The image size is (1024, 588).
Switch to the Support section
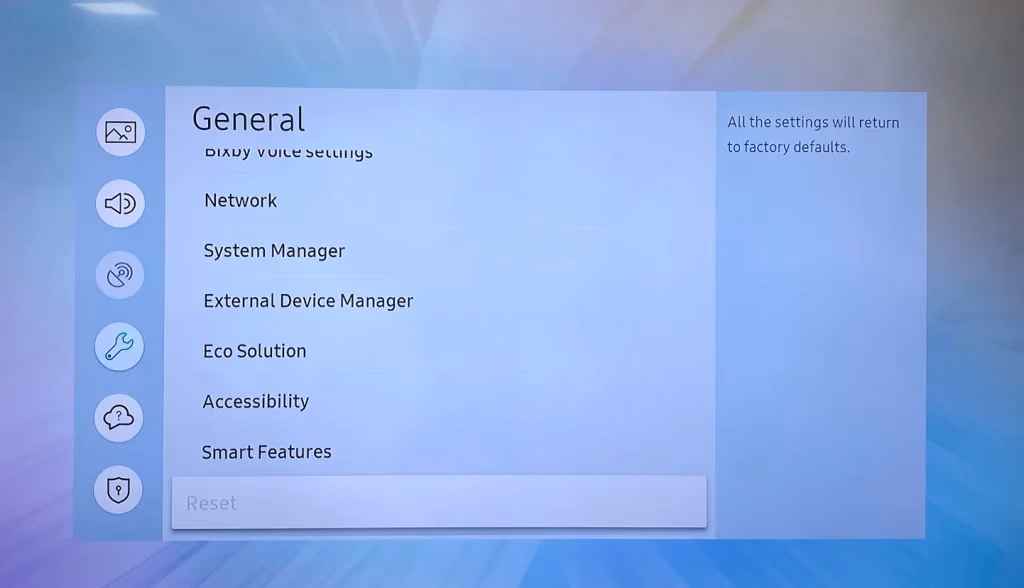(119, 418)
